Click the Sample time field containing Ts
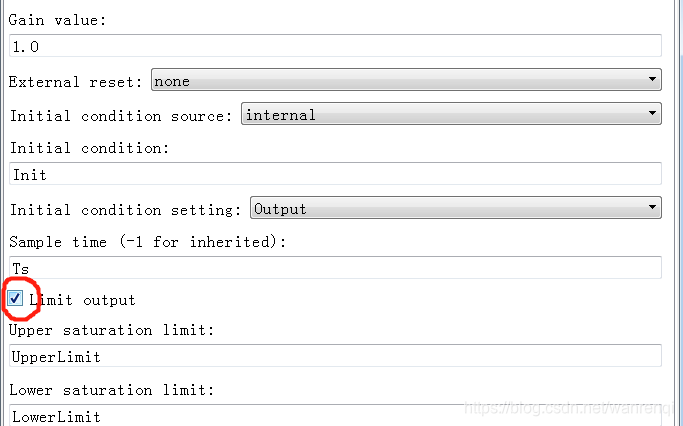This screenshot has height=426, width=683. (x=335, y=268)
